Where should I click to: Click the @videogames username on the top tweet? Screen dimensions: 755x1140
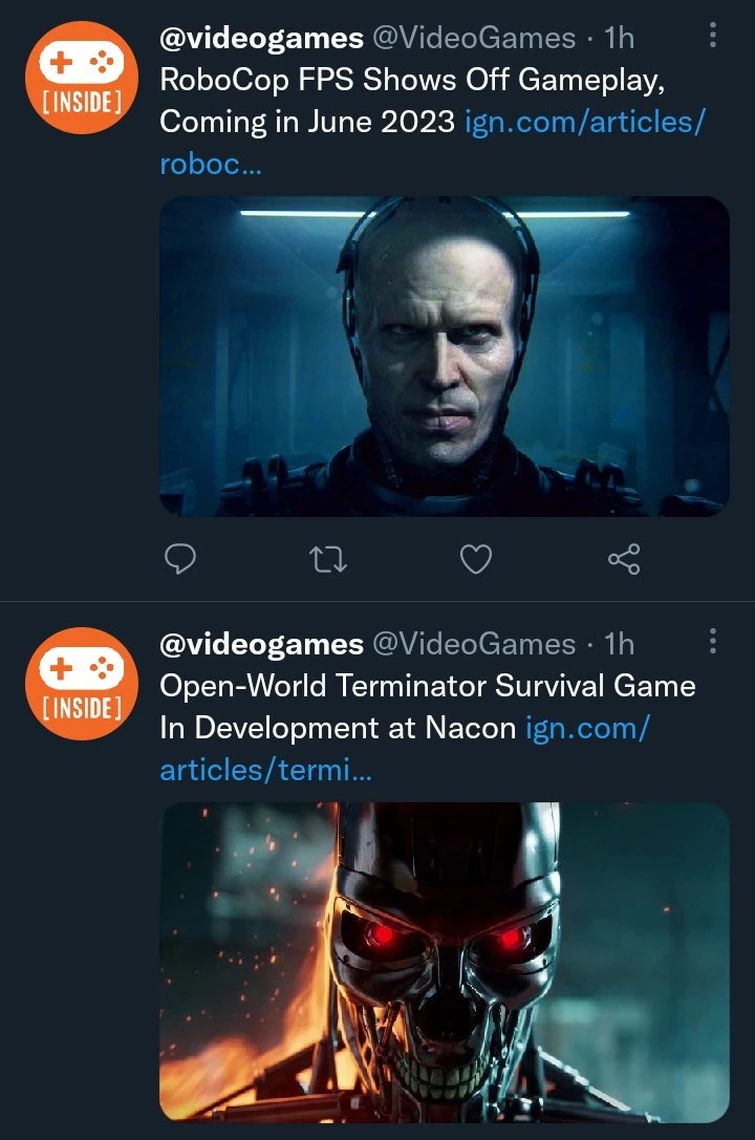coord(261,37)
